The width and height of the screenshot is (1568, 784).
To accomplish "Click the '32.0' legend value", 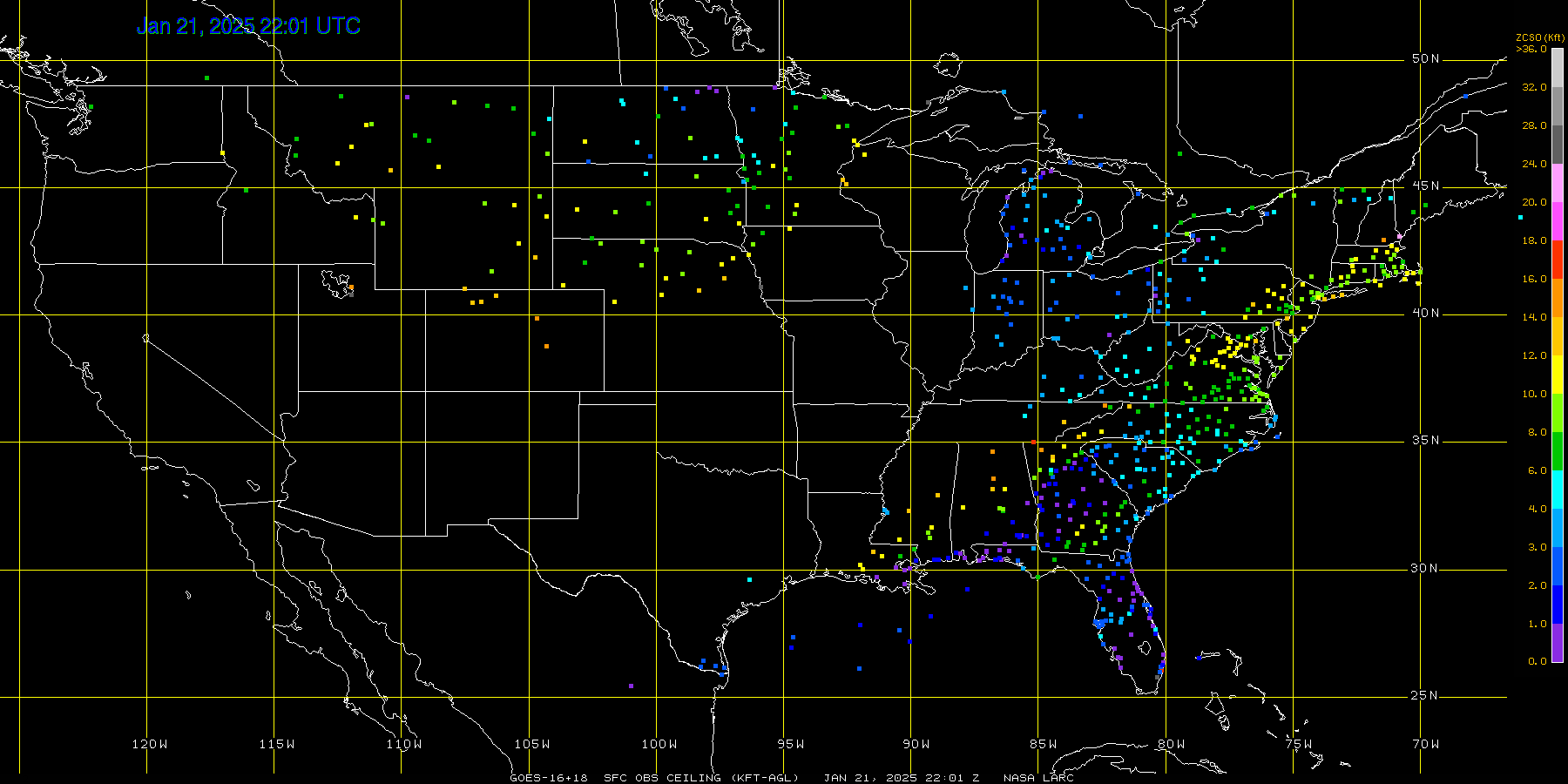I will click(1534, 87).
